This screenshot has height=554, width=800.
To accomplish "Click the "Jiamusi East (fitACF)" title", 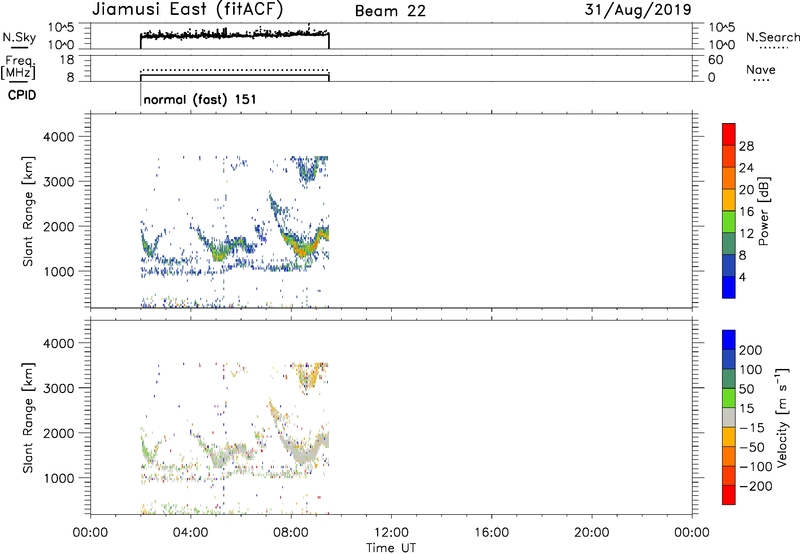I will click(x=187, y=10).
